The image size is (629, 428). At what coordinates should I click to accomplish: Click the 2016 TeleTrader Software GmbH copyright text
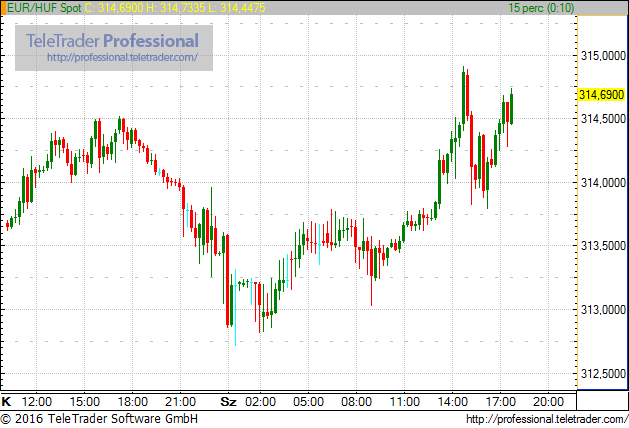point(99,419)
